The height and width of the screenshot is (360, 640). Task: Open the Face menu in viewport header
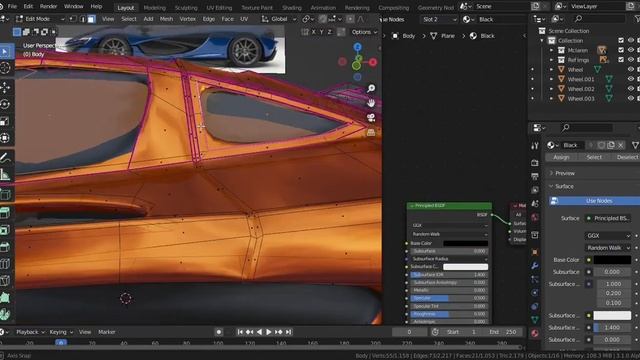[x=227, y=19]
